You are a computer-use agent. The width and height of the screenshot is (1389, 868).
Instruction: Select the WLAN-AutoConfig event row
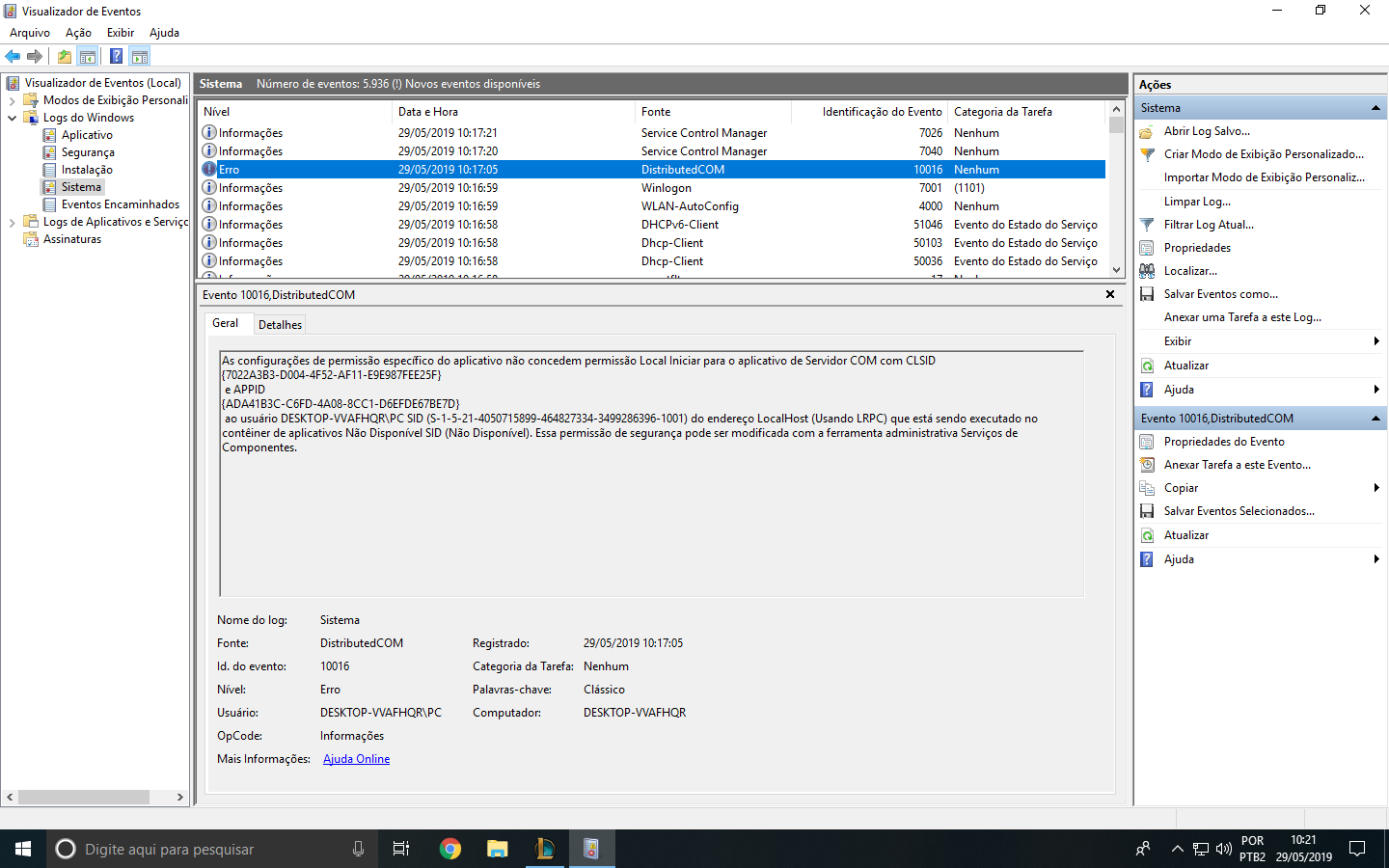point(651,206)
